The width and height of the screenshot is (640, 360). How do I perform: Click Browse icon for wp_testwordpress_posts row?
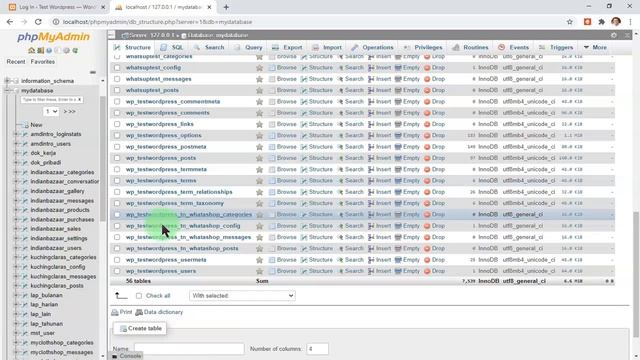pos(272,158)
